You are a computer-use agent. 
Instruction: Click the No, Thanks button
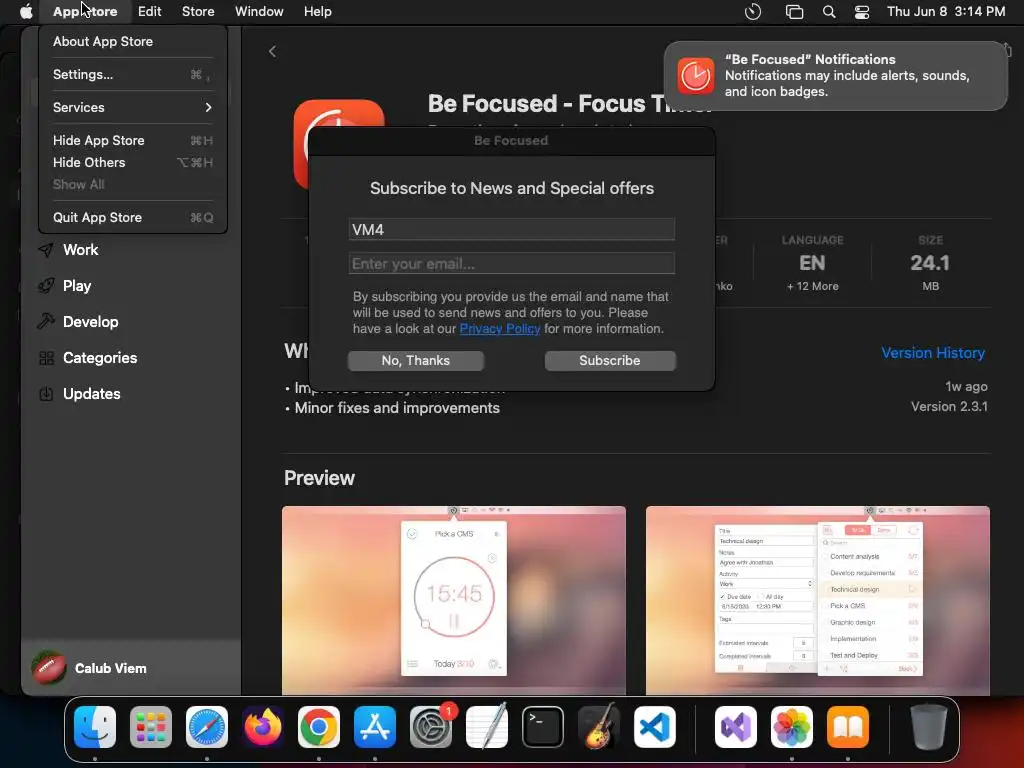(416, 360)
